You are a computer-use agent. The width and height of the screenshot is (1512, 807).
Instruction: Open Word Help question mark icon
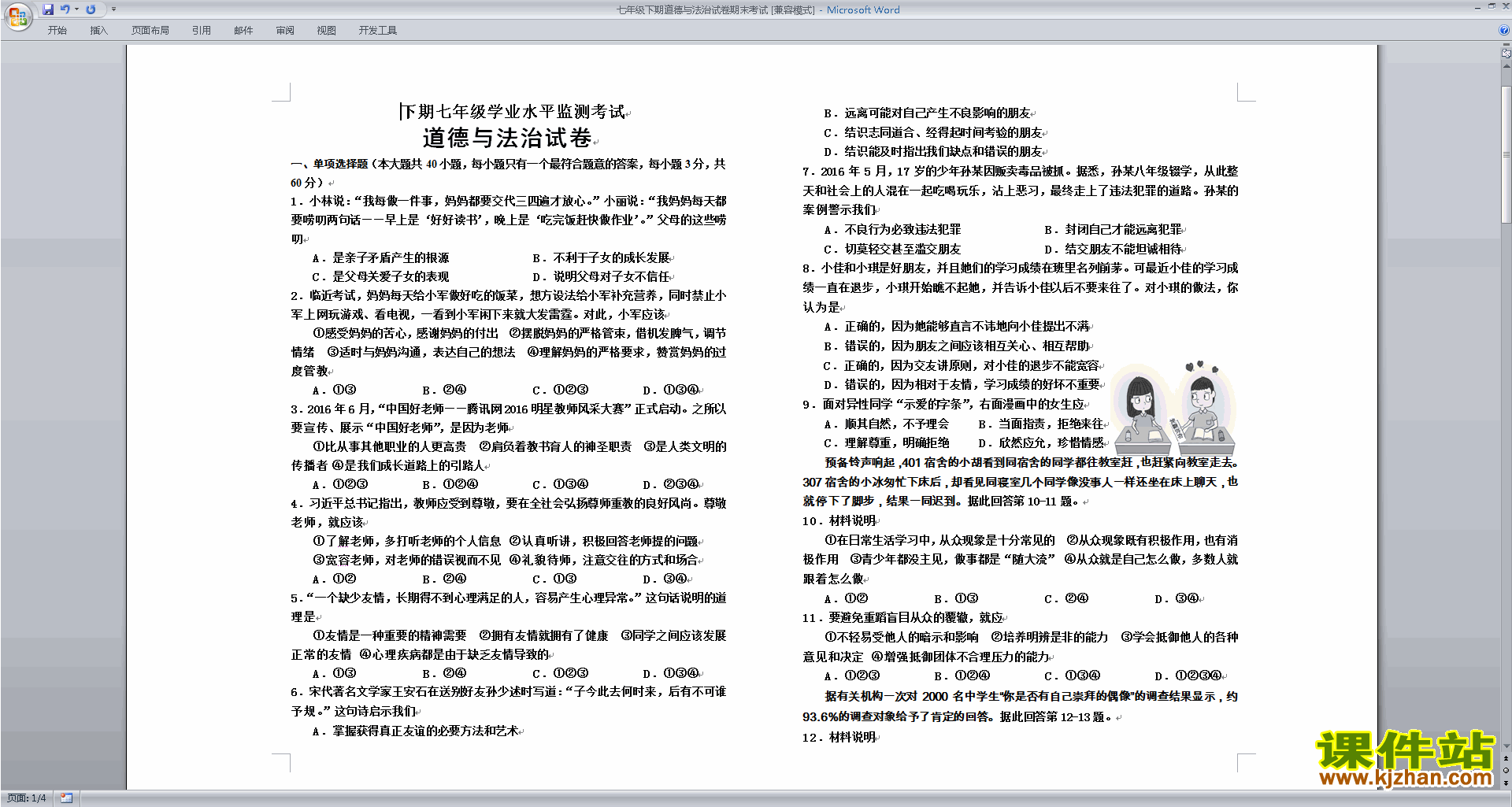(x=1504, y=30)
